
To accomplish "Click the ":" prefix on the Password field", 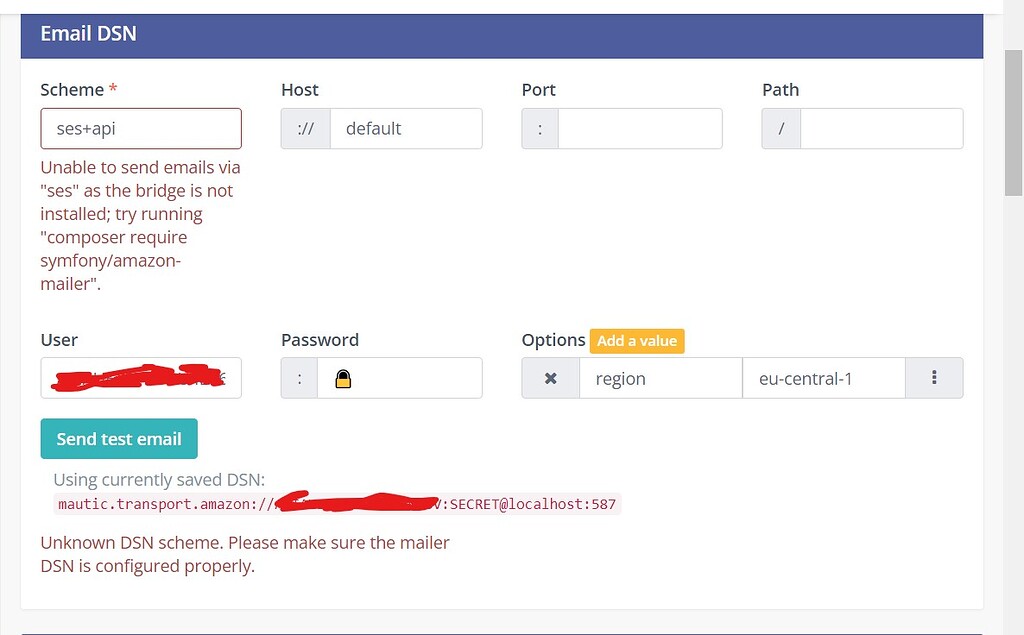I will [x=299, y=378].
